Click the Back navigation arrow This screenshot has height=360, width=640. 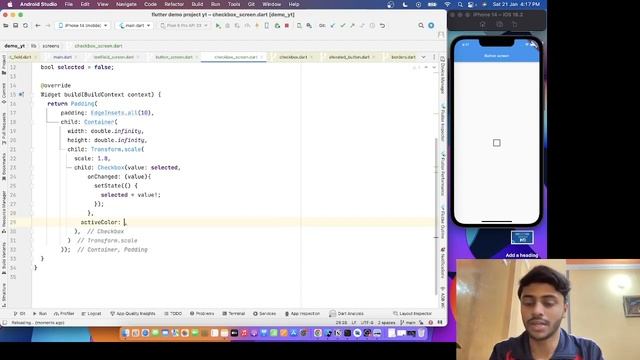[38, 26]
